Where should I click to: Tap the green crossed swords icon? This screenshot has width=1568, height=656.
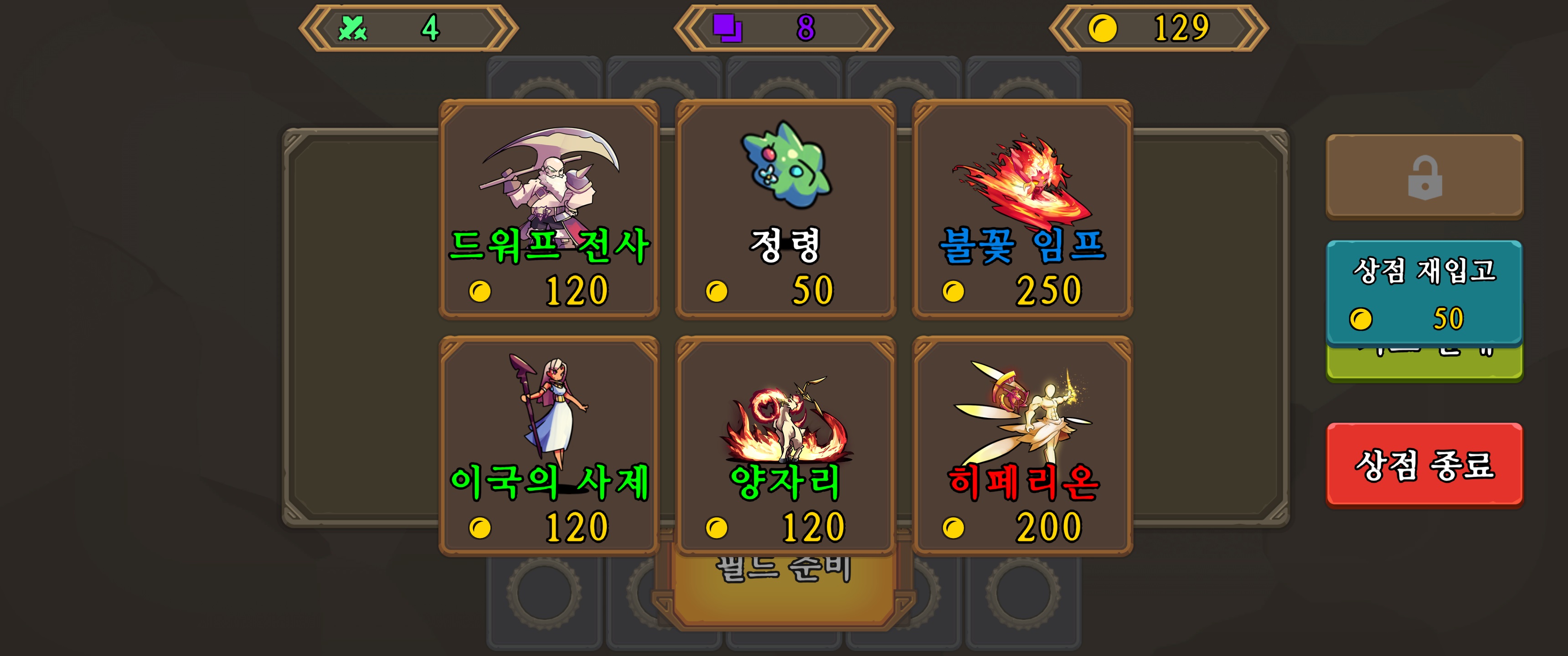click(352, 28)
